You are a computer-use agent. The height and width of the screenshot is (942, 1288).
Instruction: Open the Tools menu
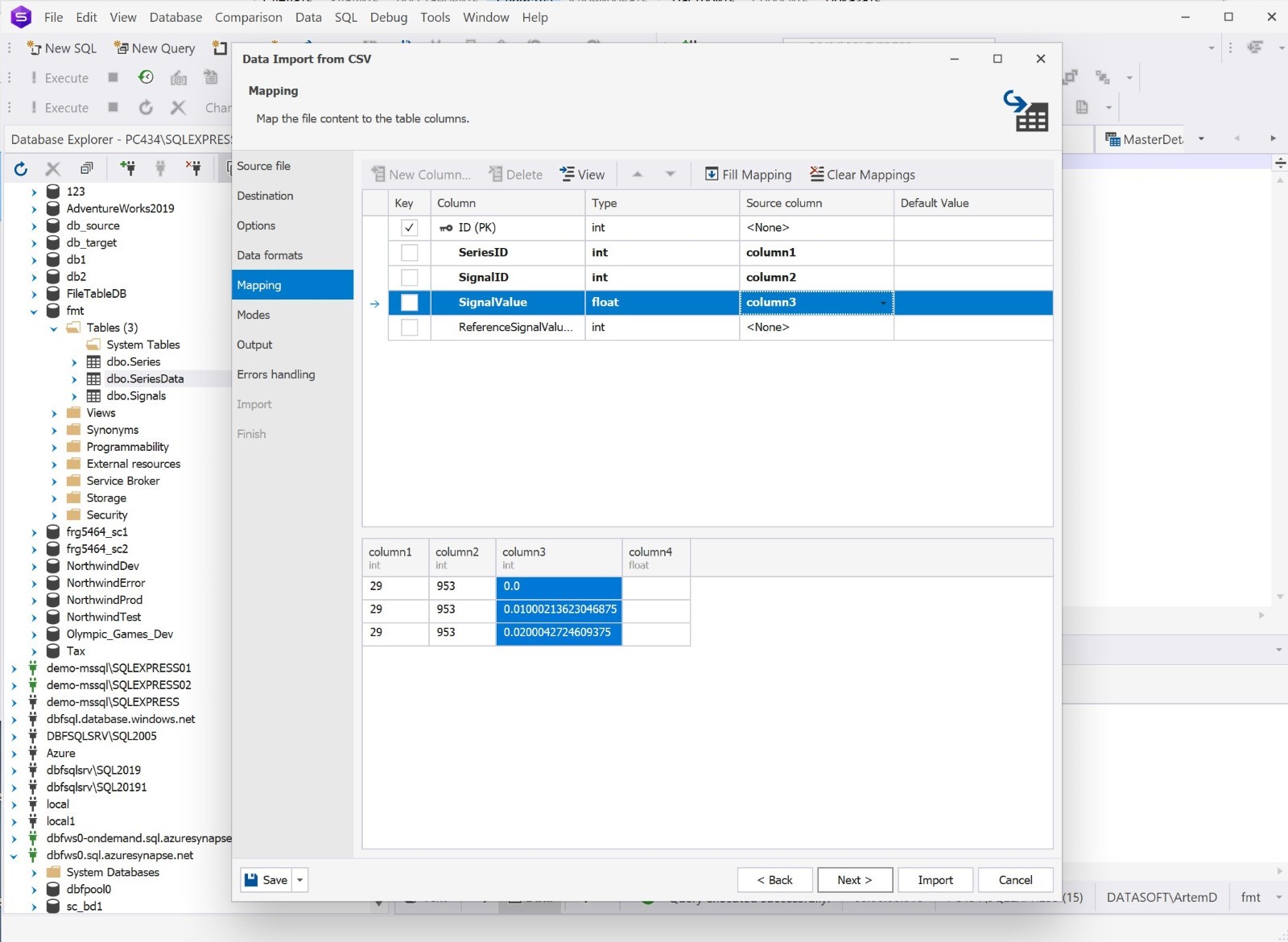pyautogui.click(x=435, y=17)
